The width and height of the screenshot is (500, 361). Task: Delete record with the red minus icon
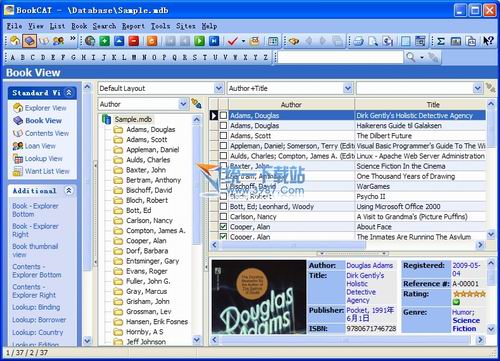point(134,41)
